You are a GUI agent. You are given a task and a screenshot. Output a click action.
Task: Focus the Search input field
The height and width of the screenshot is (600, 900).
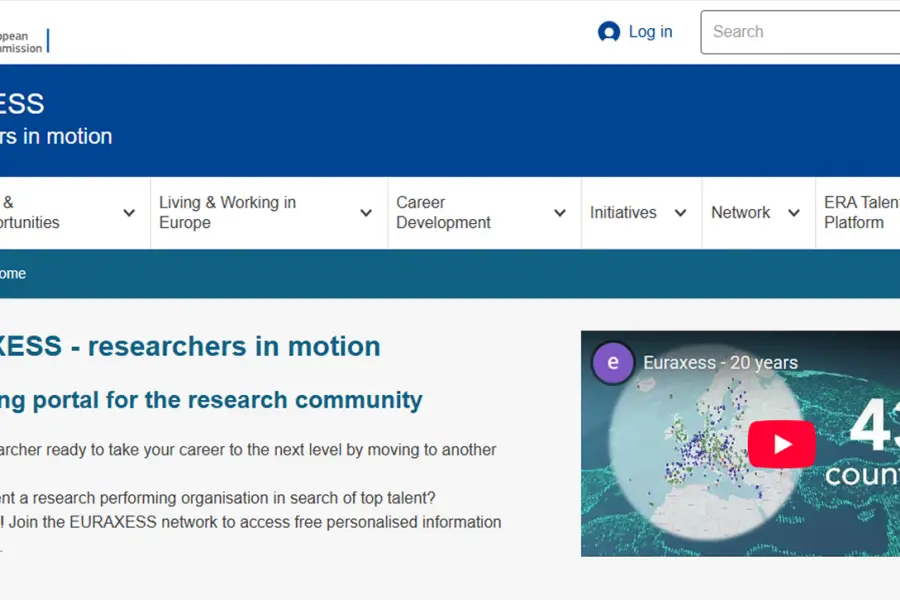click(x=800, y=32)
